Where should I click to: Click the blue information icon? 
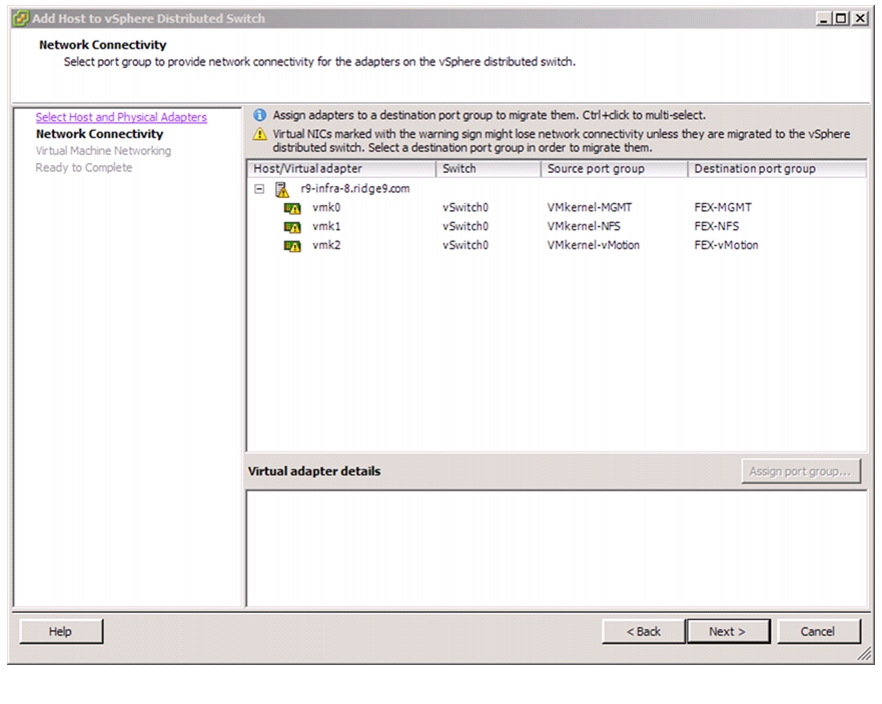coord(259,115)
